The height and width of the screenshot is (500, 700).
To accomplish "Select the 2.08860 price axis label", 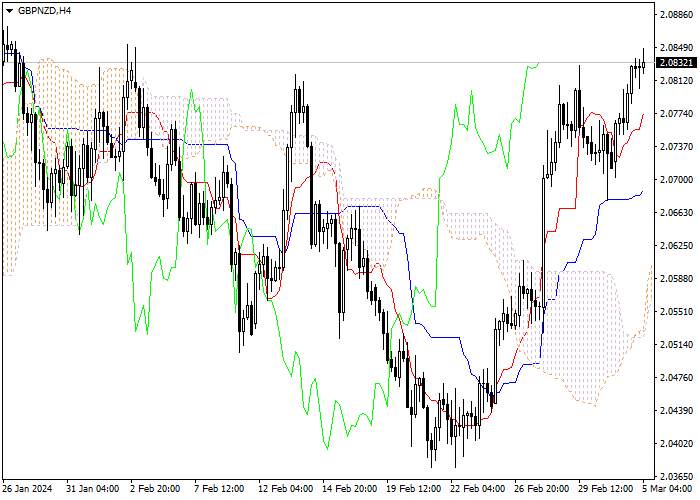I will point(677,15).
